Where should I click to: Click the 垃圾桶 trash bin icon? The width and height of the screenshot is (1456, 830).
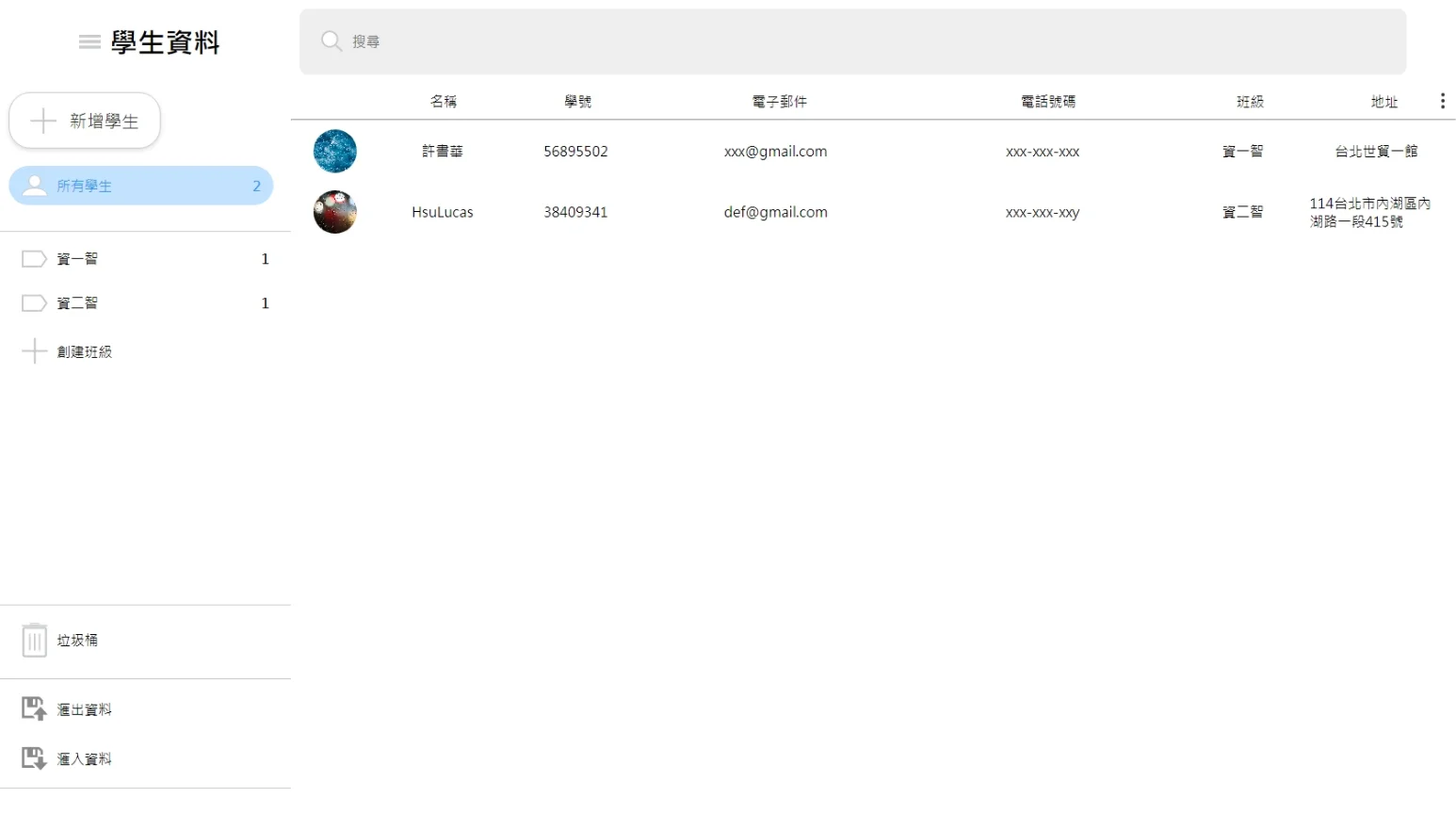click(34, 641)
